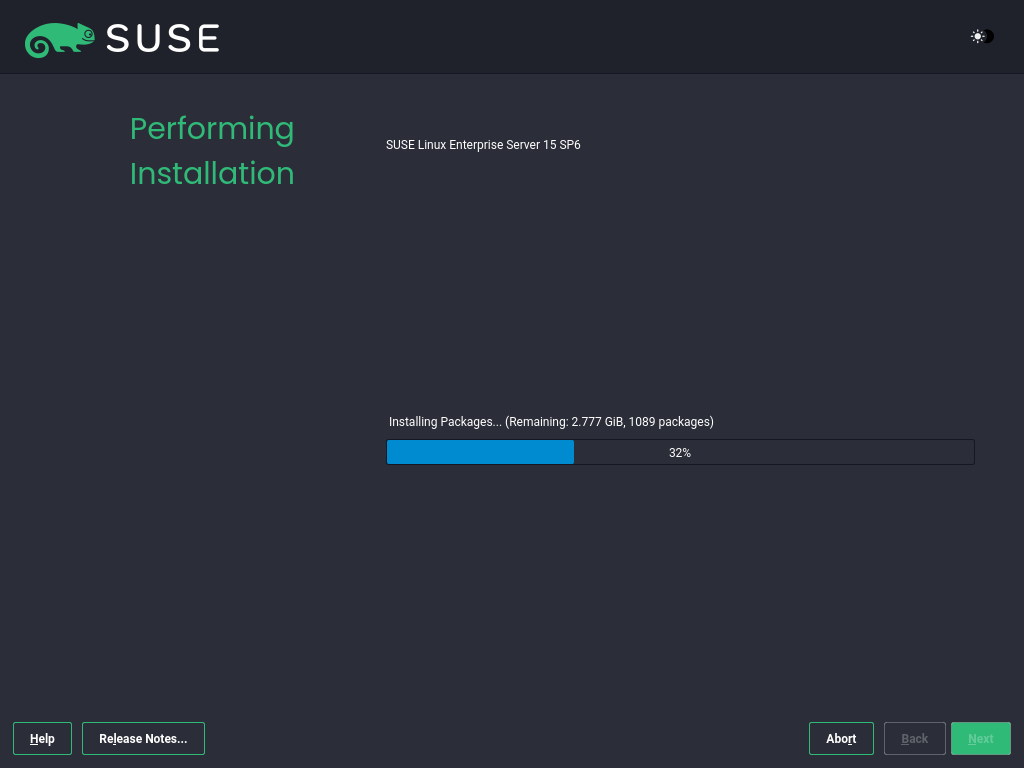This screenshot has width=1024, height=768.
Task: Select the 'Installing Packages...' status text
Action: [445, 422]
